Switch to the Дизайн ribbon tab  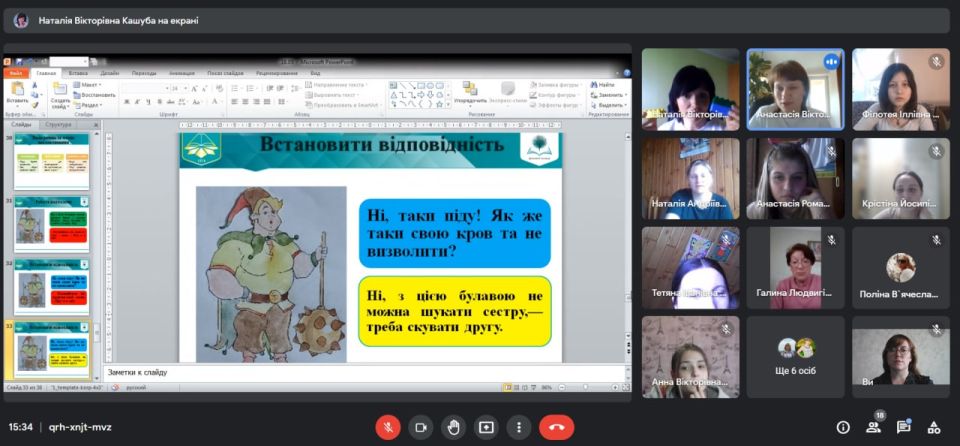click(x=110, y=73)
